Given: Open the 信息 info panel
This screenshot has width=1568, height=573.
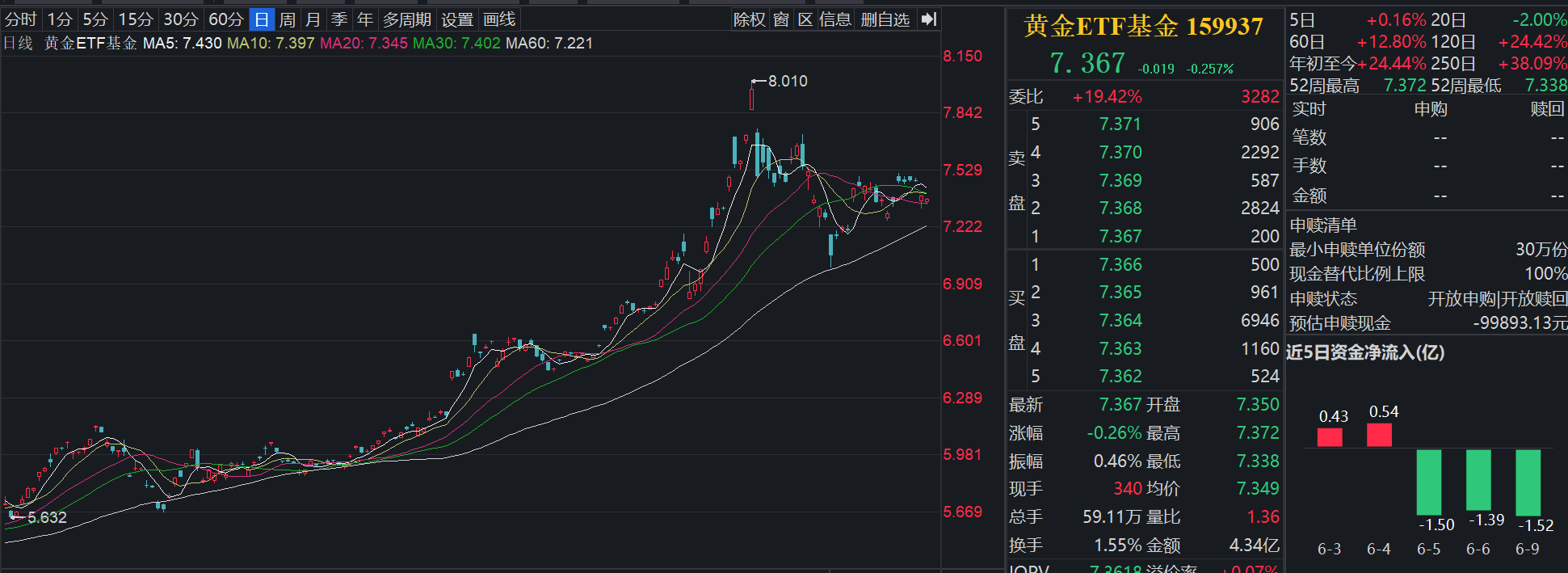Looking at the screenshot, I should click(834, 19).
